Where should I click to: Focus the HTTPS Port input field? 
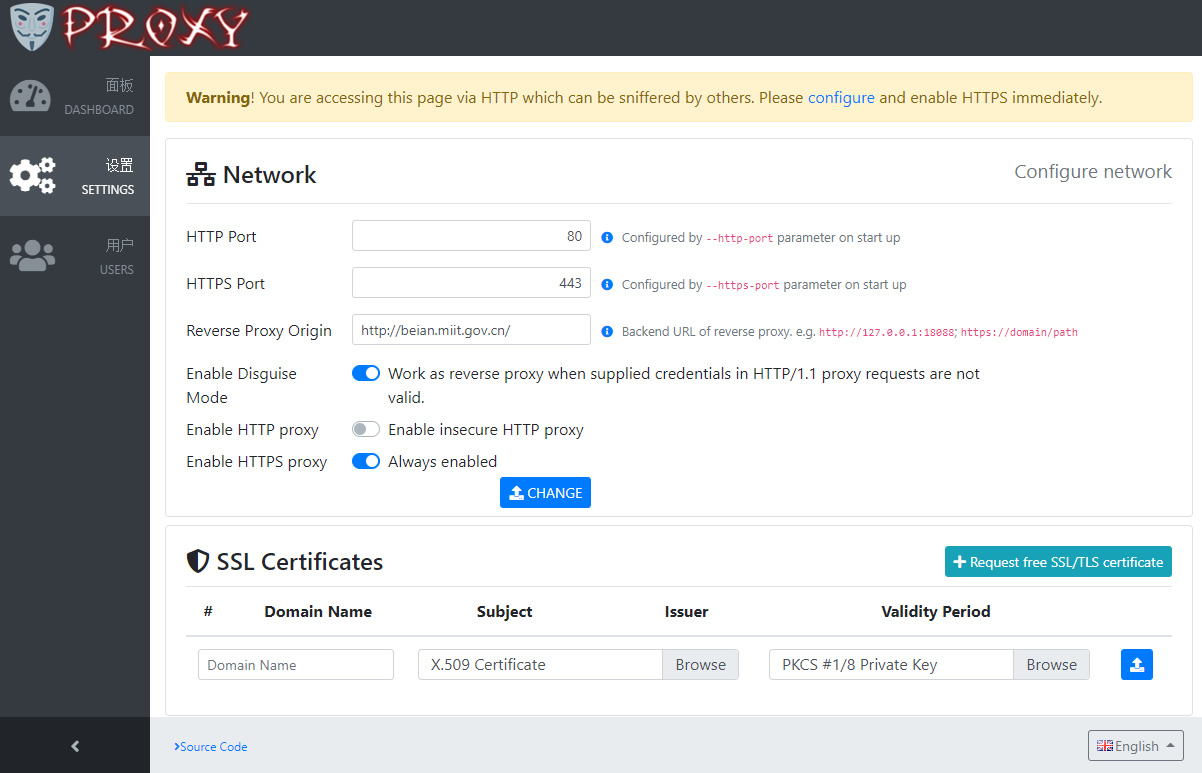point(471,283)
